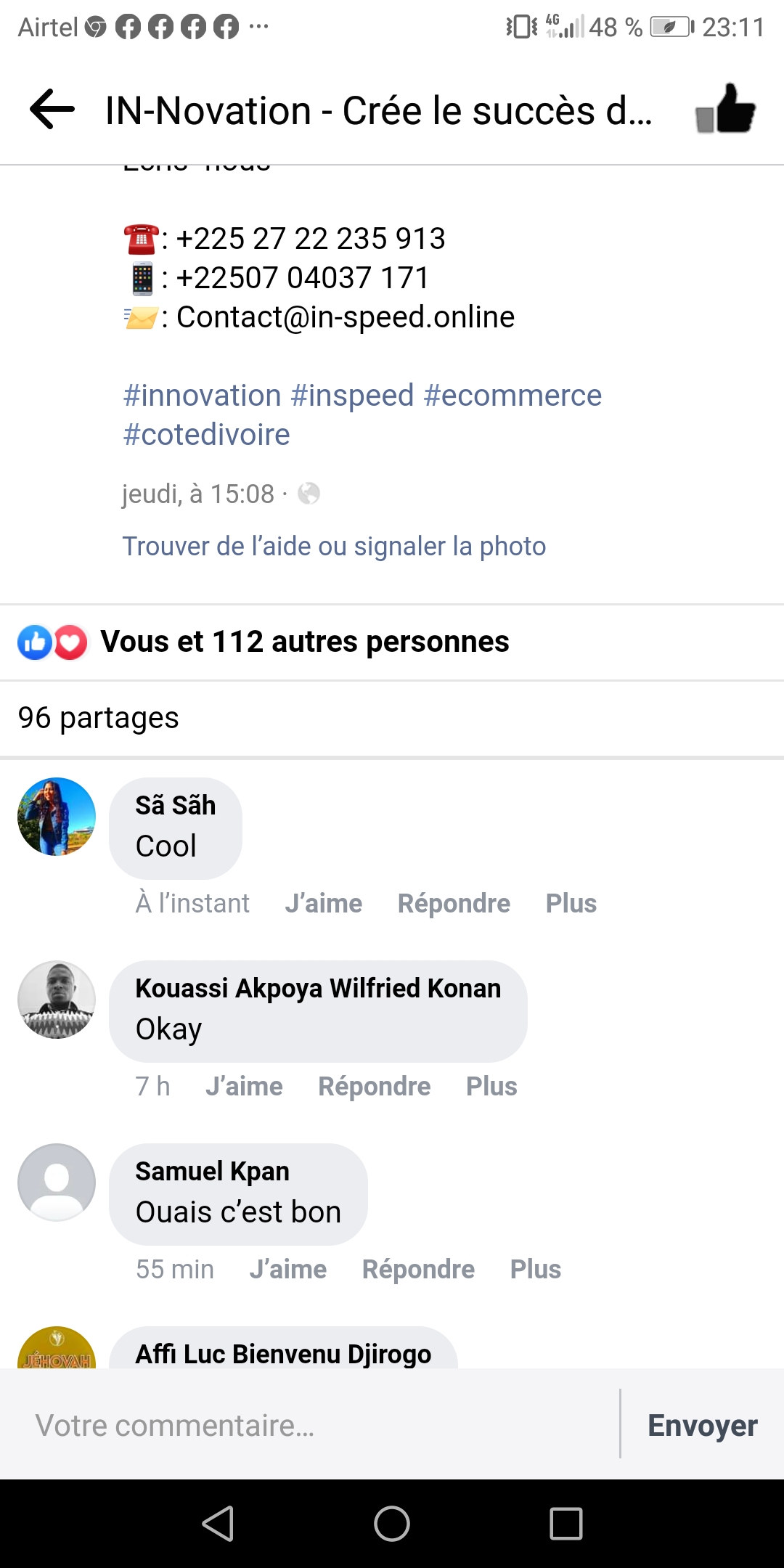Open Sã Sãh's profile picture

coord(57,817)
